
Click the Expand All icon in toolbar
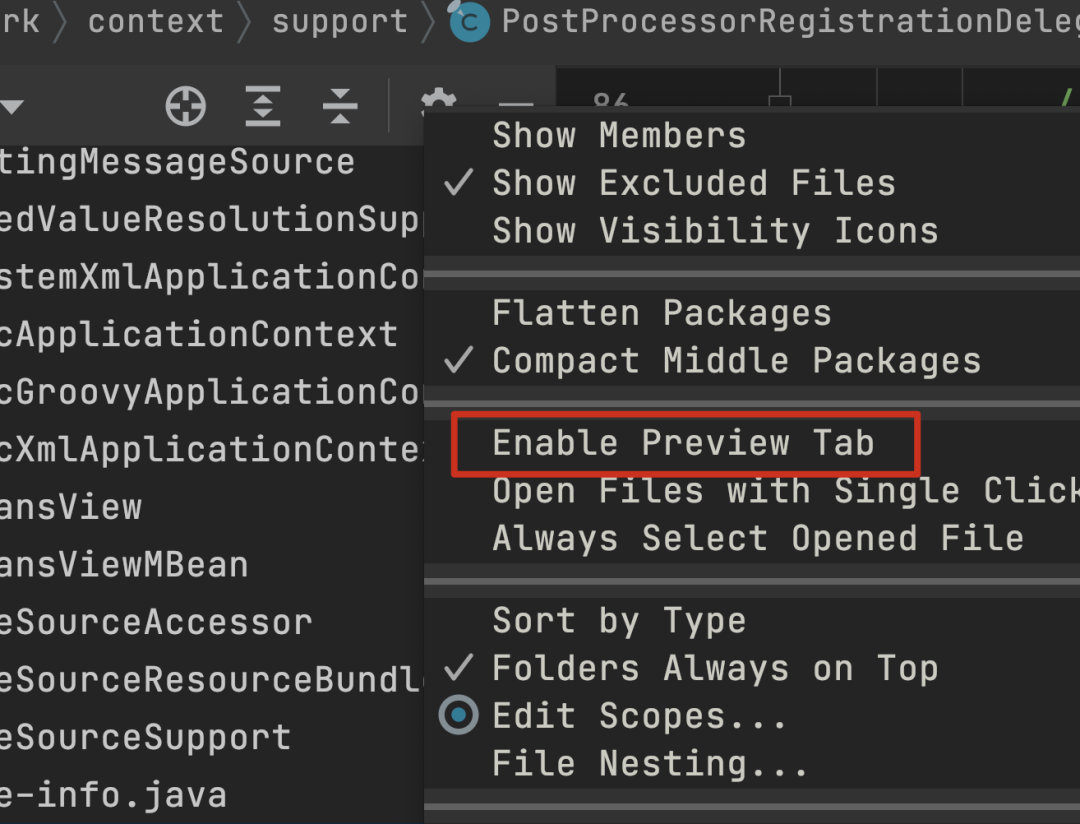(262, 106)
